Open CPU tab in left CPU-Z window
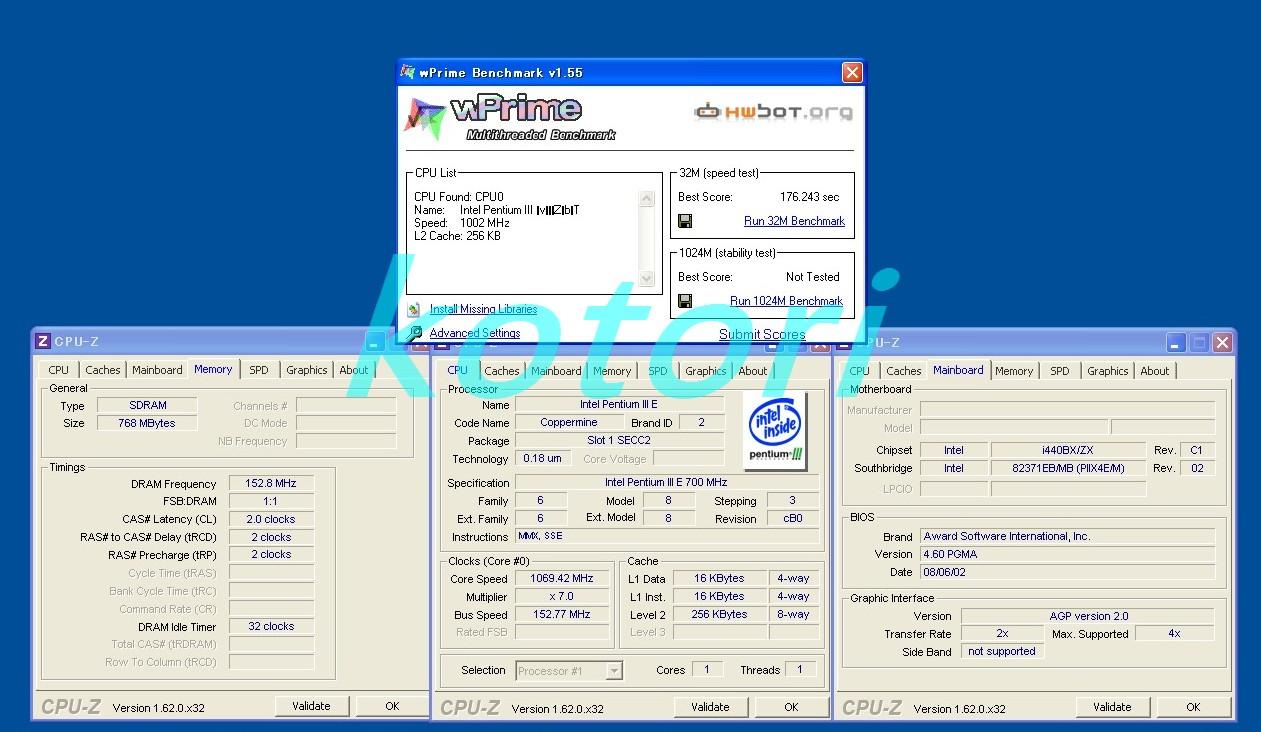 click(x=59, y=370)
